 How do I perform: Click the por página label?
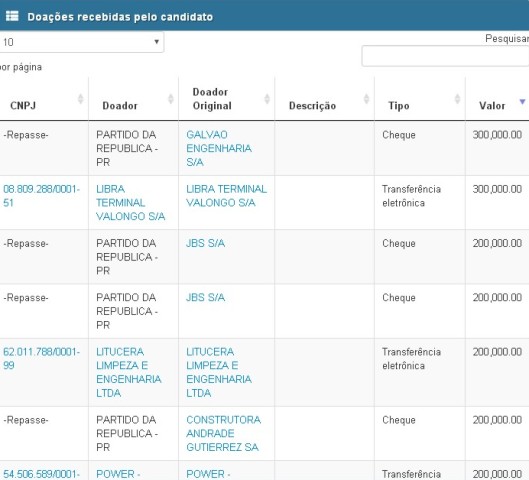click(21, 67)
